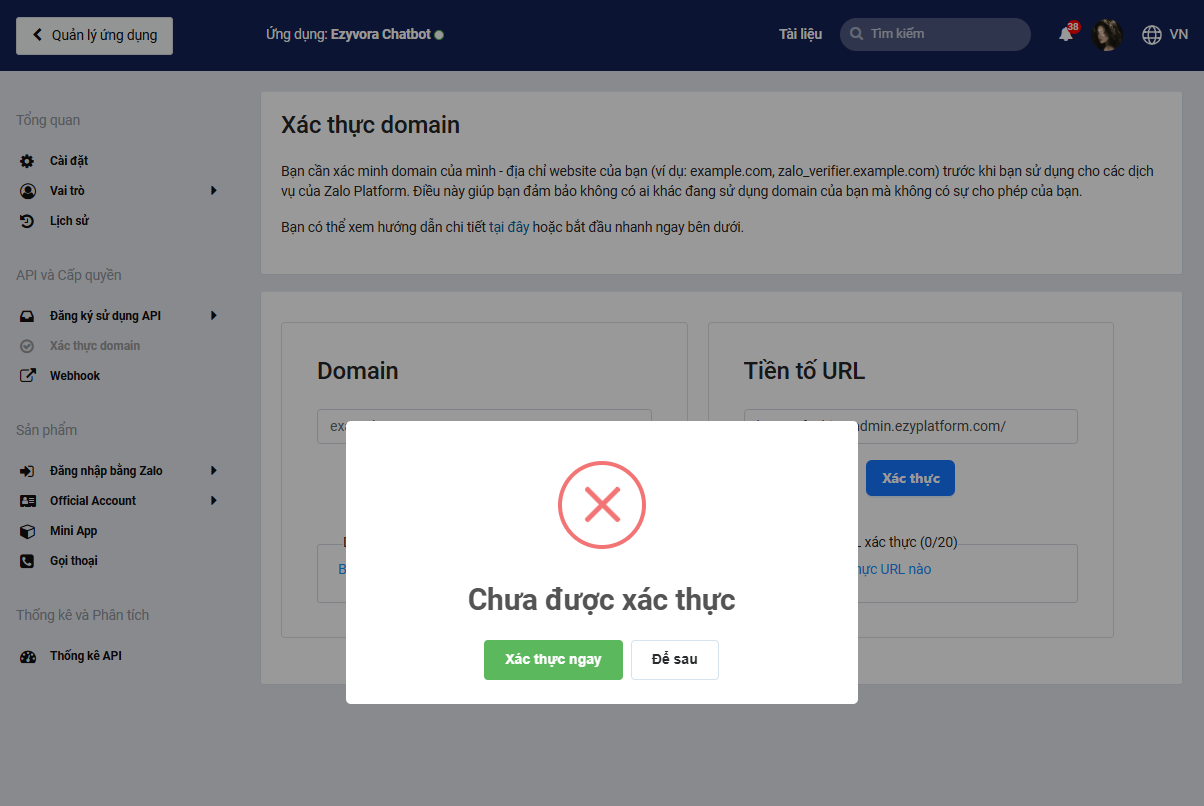This screenshot has height=806, width=1204.
Task: Click the Sản phẩm section label
Action: click(47, 431)
